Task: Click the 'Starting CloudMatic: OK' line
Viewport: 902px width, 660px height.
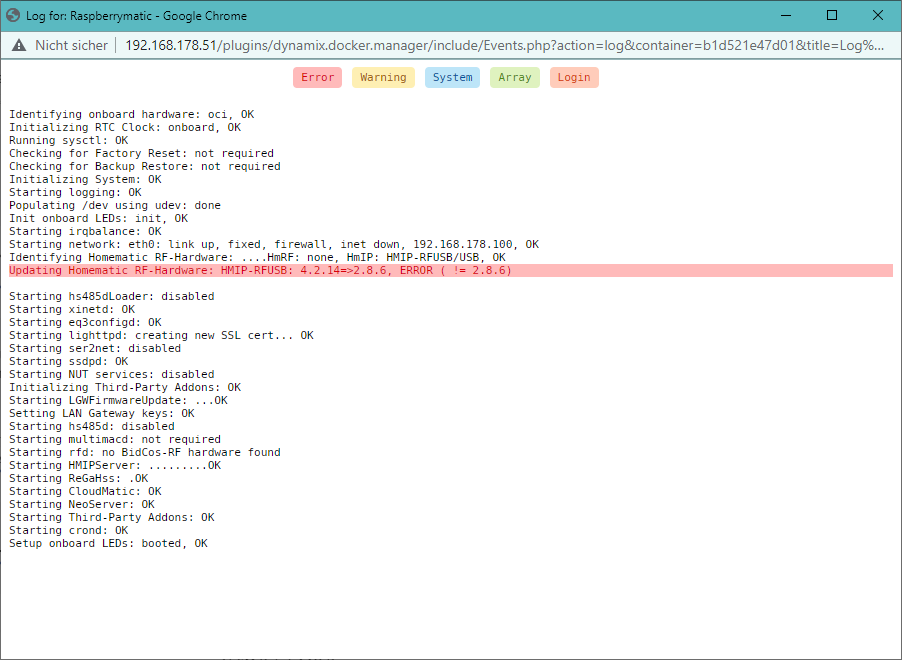Action: coord(85,491)
